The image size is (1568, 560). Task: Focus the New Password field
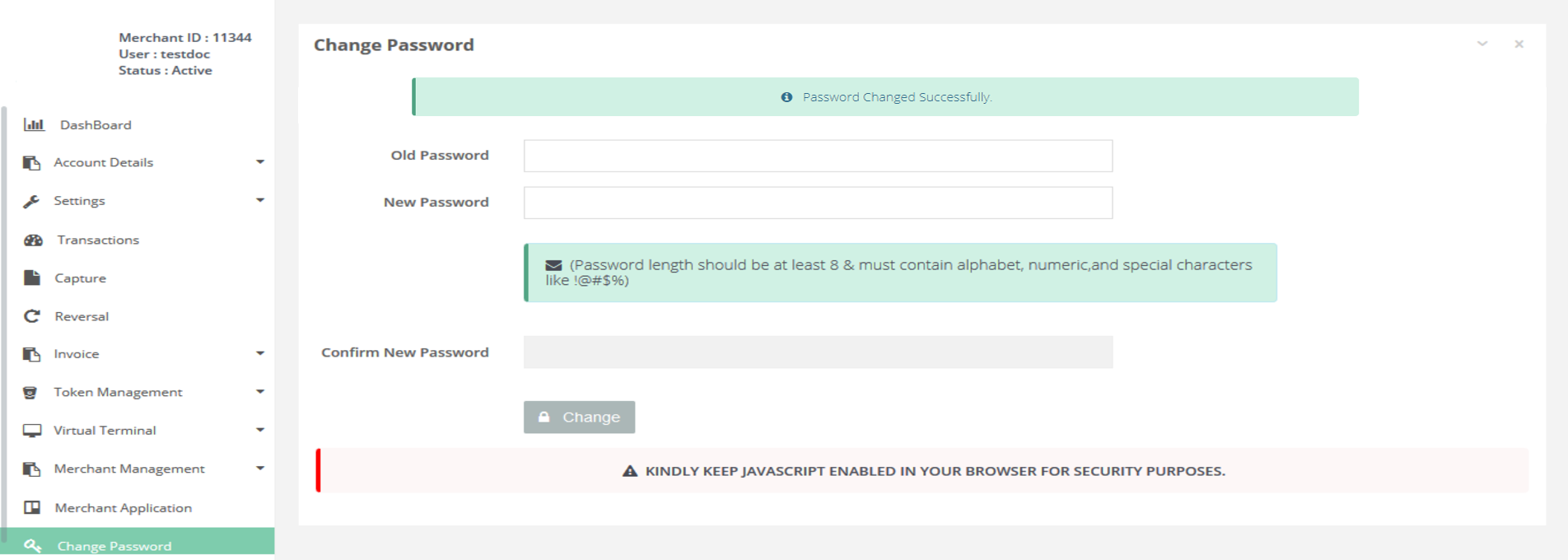coord(818,203)
